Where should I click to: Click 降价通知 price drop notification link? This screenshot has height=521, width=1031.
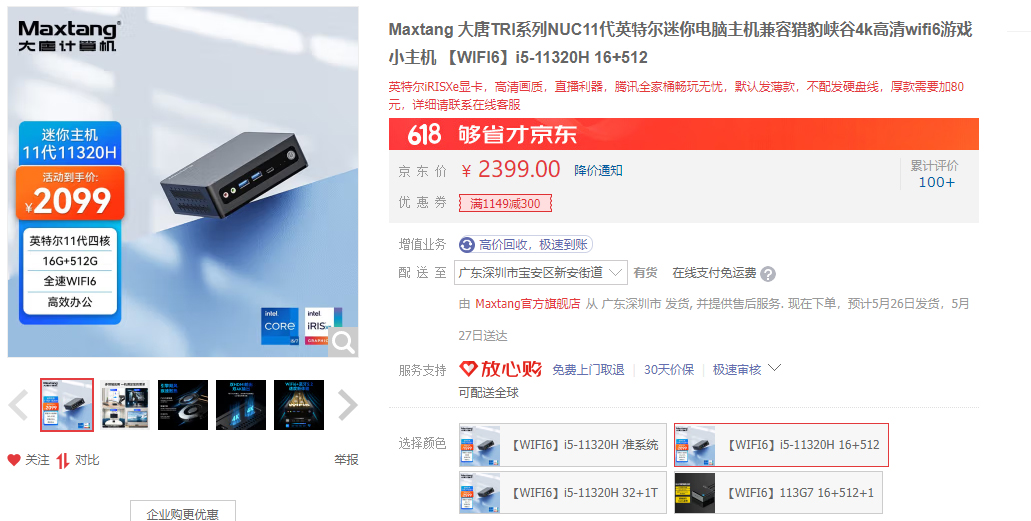tap(598, 170)
